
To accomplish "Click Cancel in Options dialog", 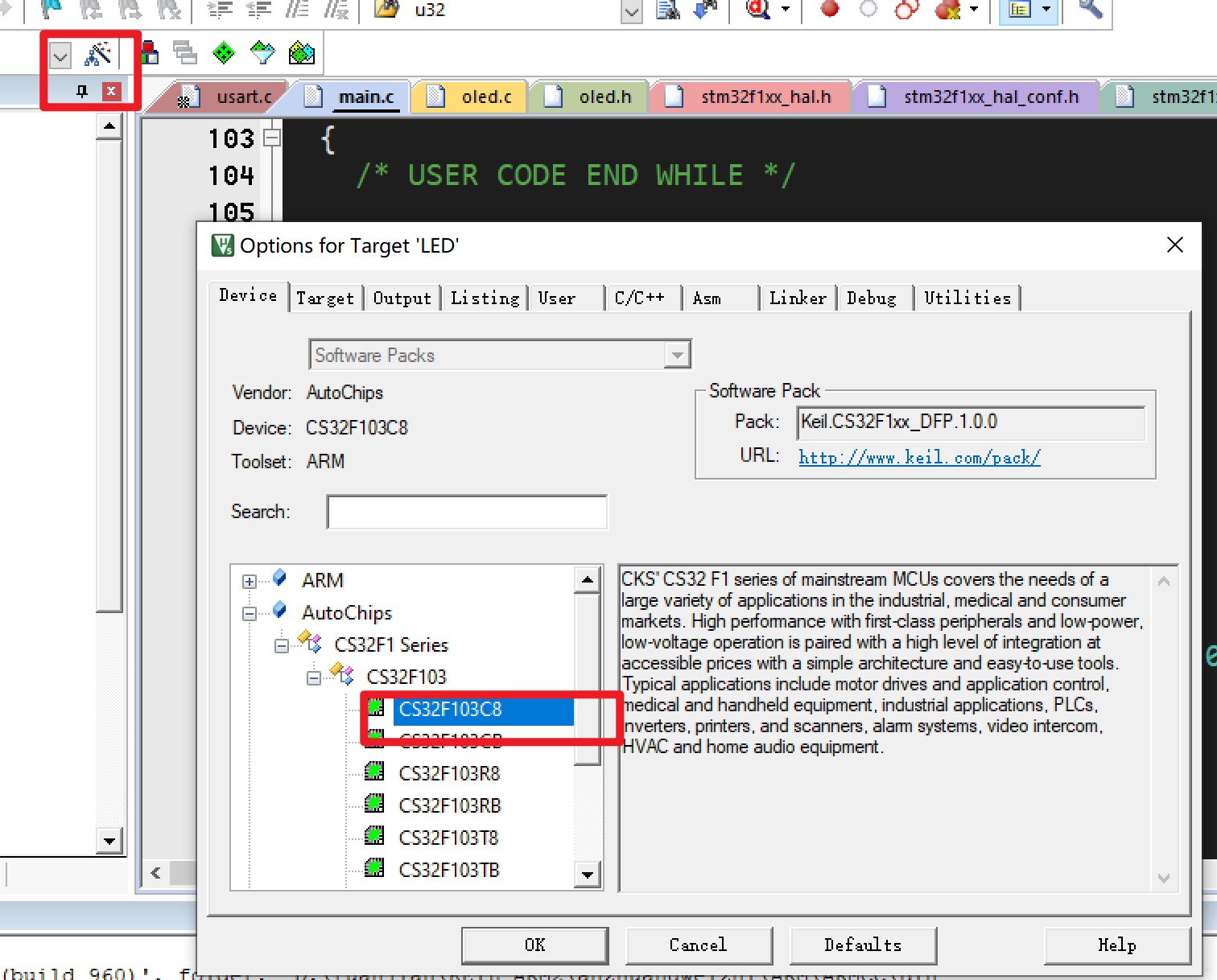I will pyautogui.click(x=699, y=945).
